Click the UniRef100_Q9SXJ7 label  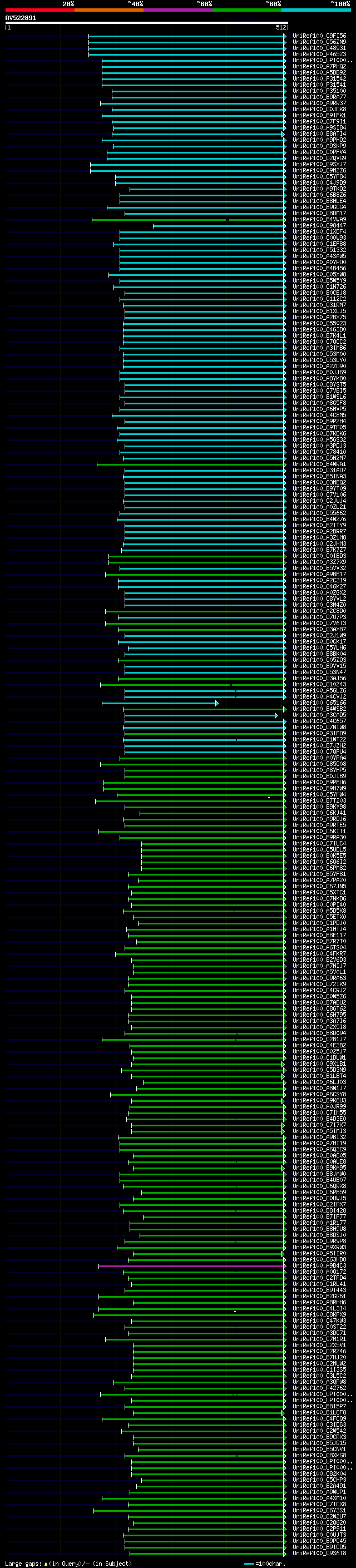tap(319, 164)
